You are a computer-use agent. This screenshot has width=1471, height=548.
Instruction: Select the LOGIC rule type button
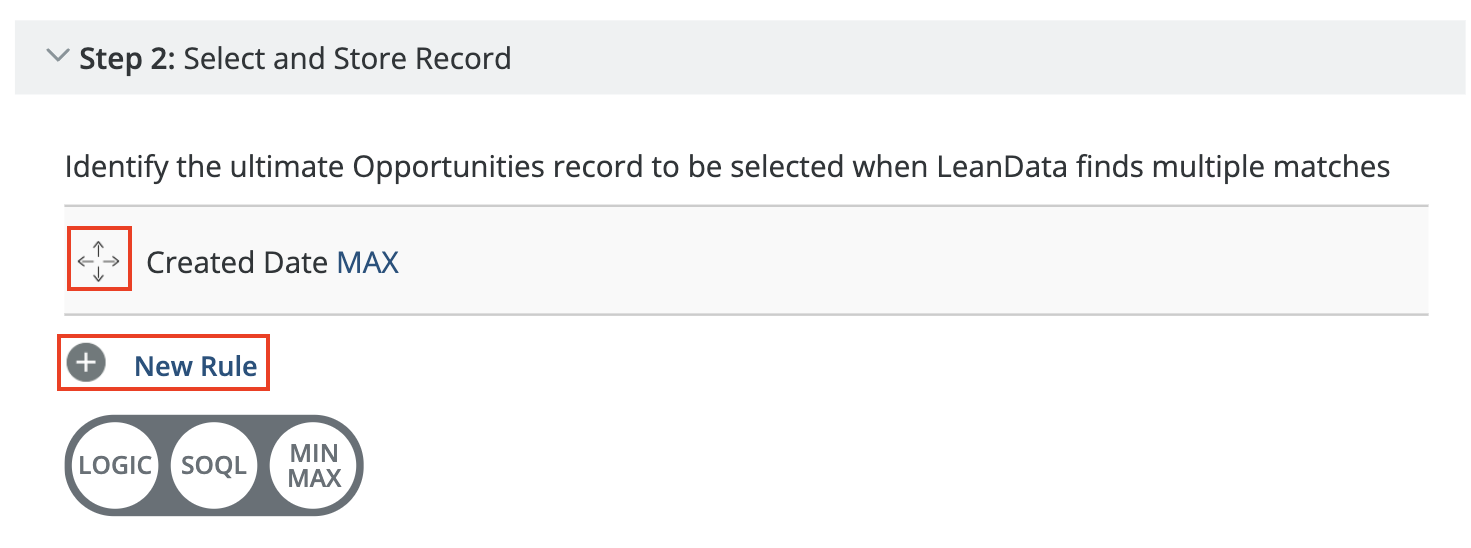[x=115, y=465]
